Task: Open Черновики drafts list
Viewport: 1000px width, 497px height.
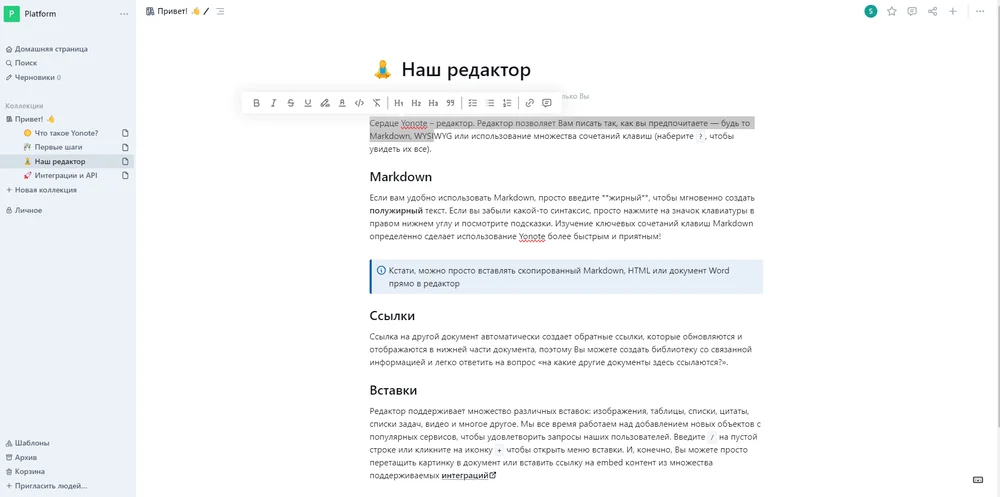Action: pos(38,77)
